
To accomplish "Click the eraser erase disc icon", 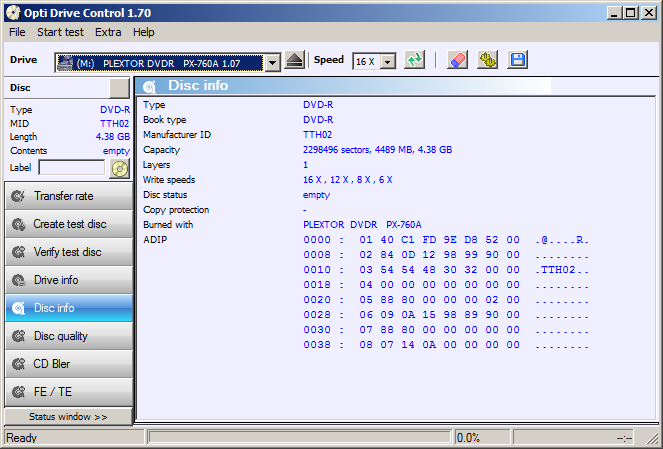I will [457, 60].
